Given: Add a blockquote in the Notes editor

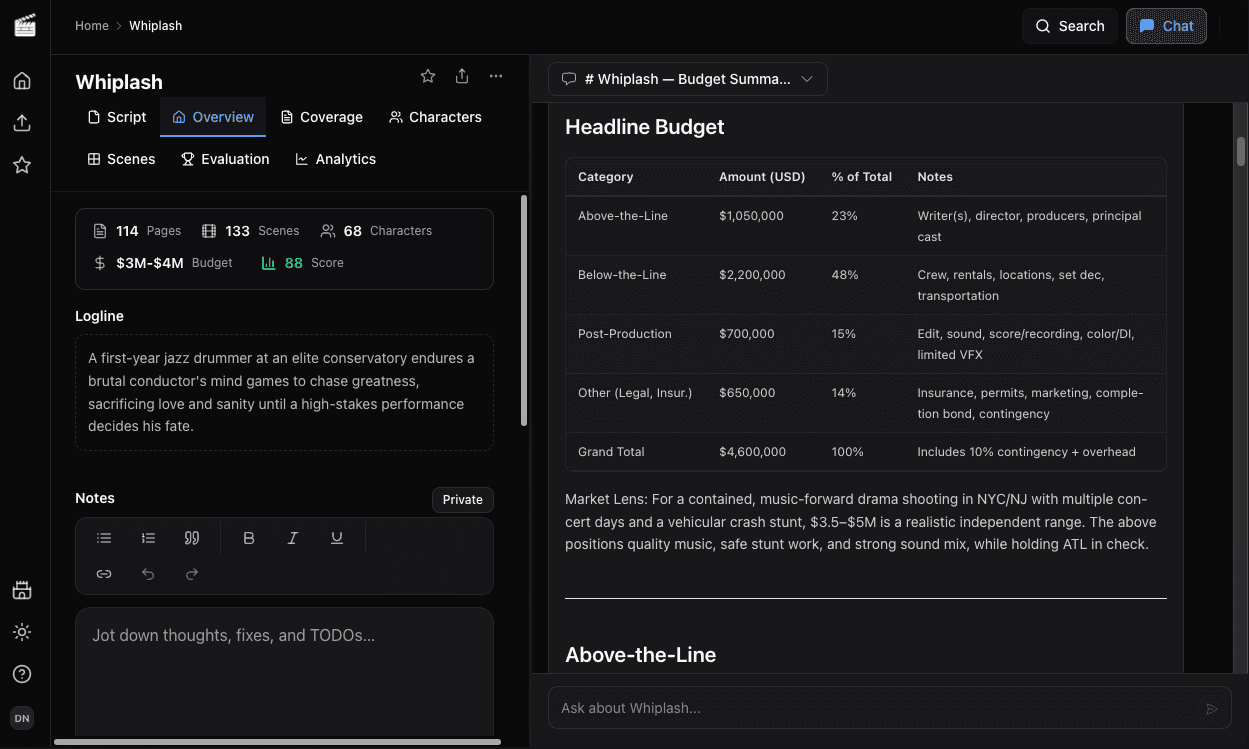Looking at the screenshot, I should (192, 537).
